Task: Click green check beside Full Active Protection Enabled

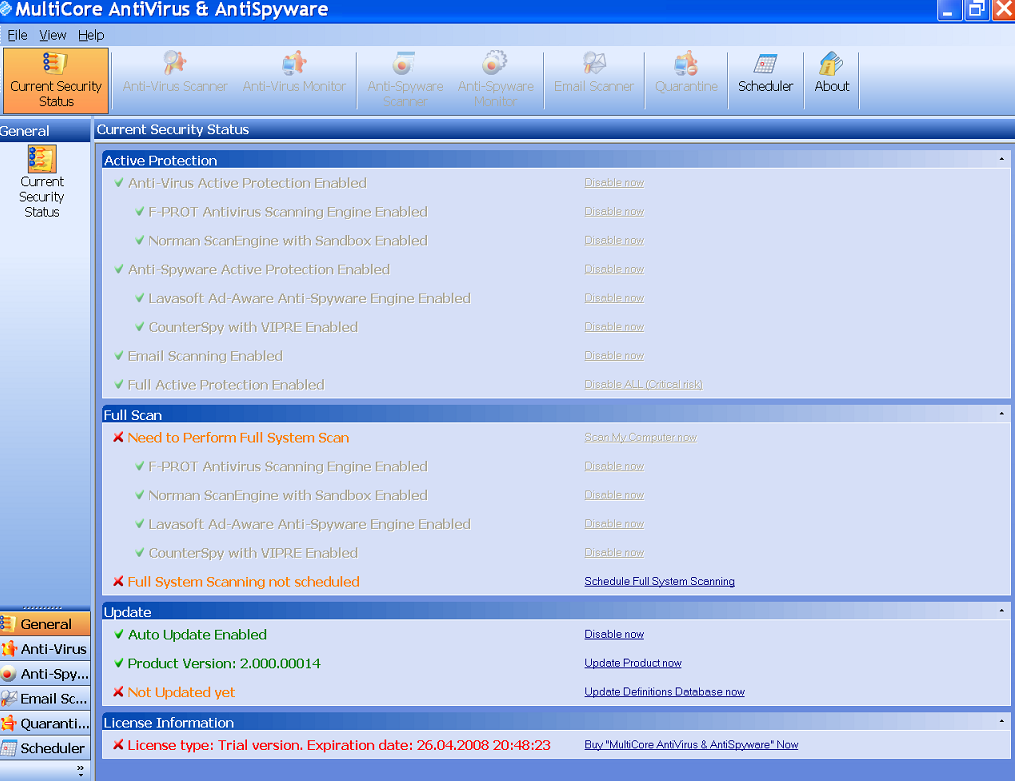Action: pyautogui.click(x=118, y=384)
